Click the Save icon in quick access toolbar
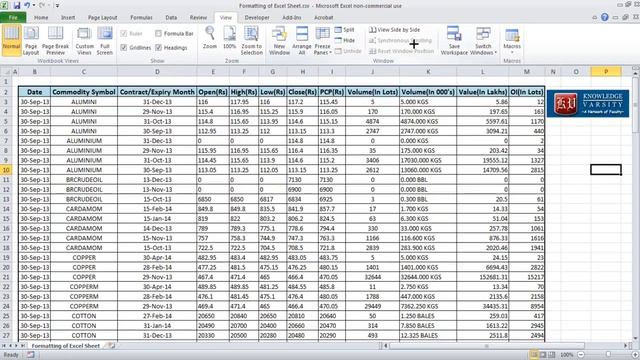This screenshot has width=640, height=360. point(17,6)
